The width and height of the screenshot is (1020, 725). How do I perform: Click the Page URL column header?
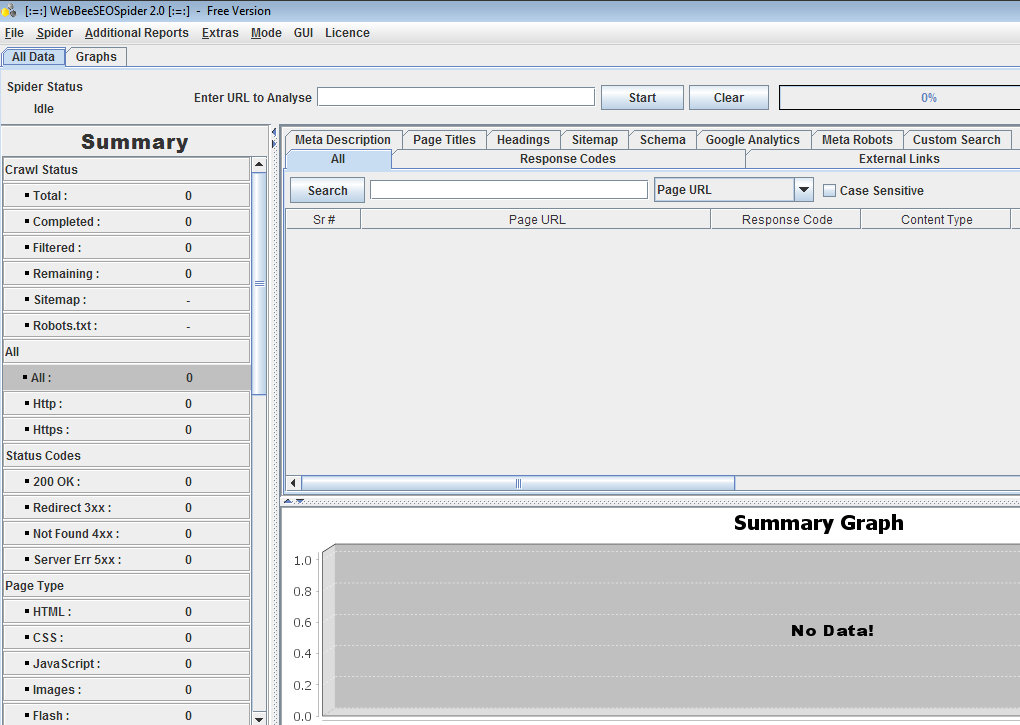[537, 220]
